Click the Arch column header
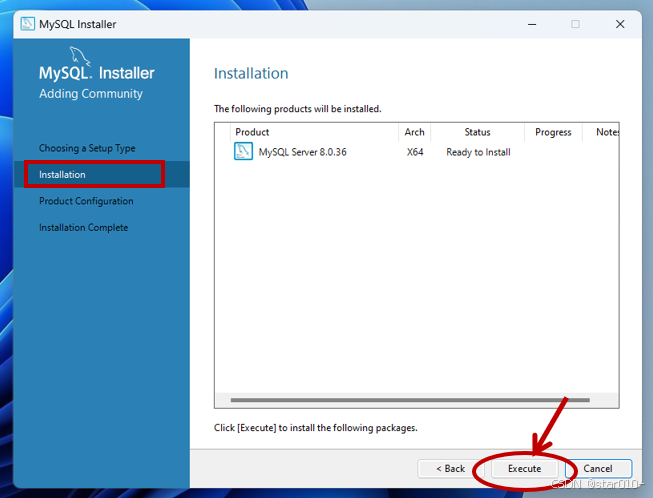Screen dimensions: 653x498 coord(414,132)
